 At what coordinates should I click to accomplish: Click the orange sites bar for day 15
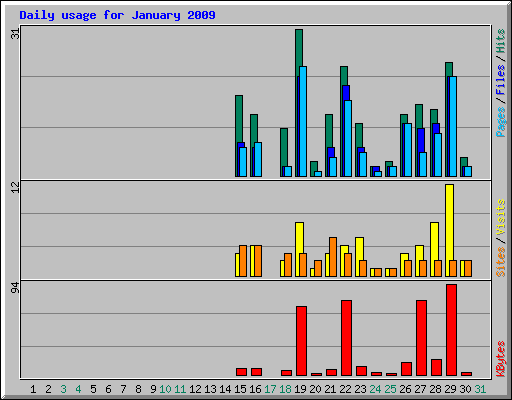point(243,261)
